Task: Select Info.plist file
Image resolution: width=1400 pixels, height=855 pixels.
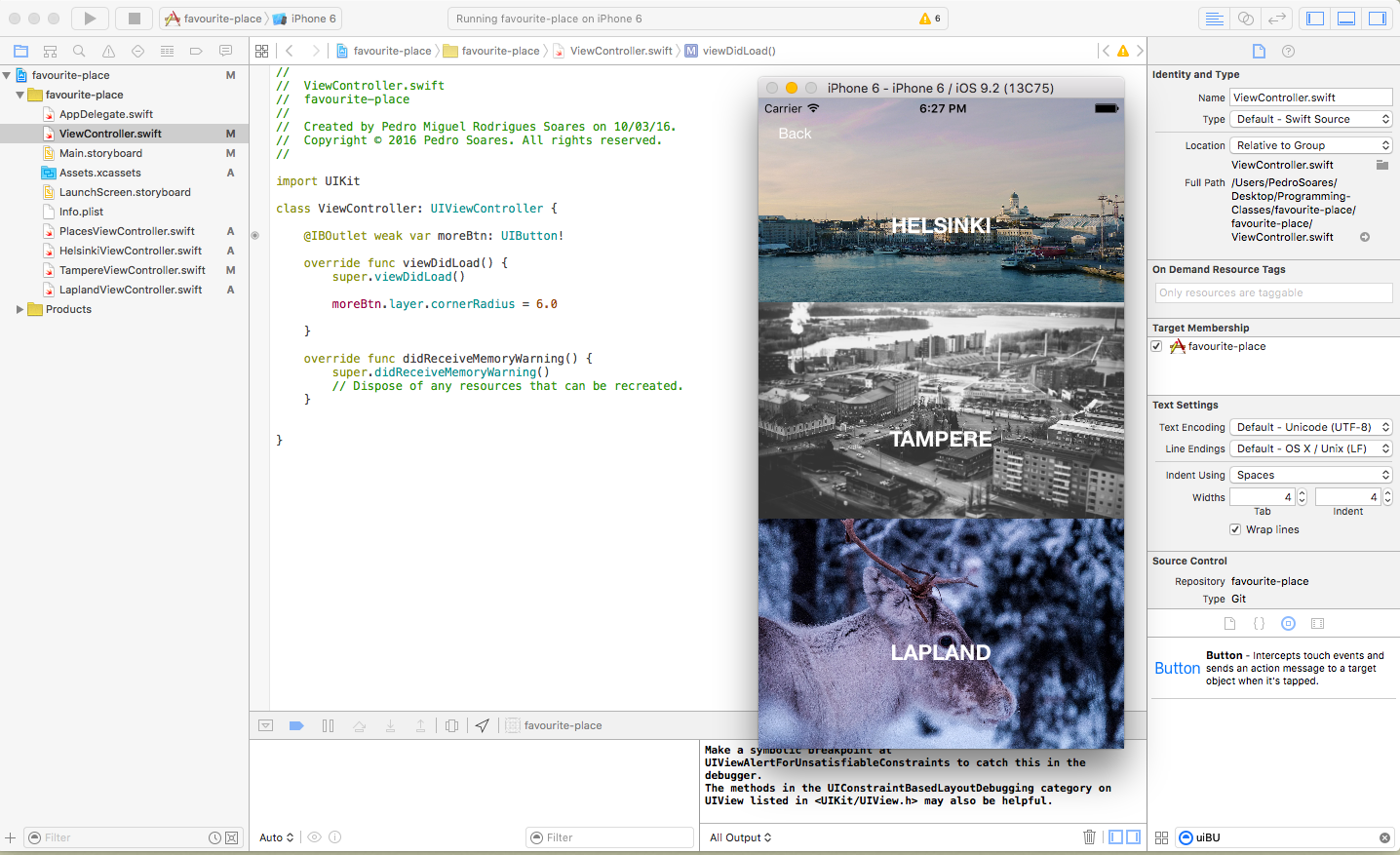Action: (81, 212)
